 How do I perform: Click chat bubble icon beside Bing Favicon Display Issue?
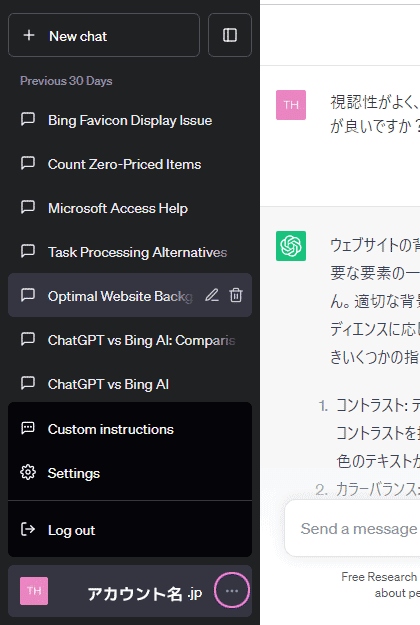pyautogui.click(x=28, y=119)
